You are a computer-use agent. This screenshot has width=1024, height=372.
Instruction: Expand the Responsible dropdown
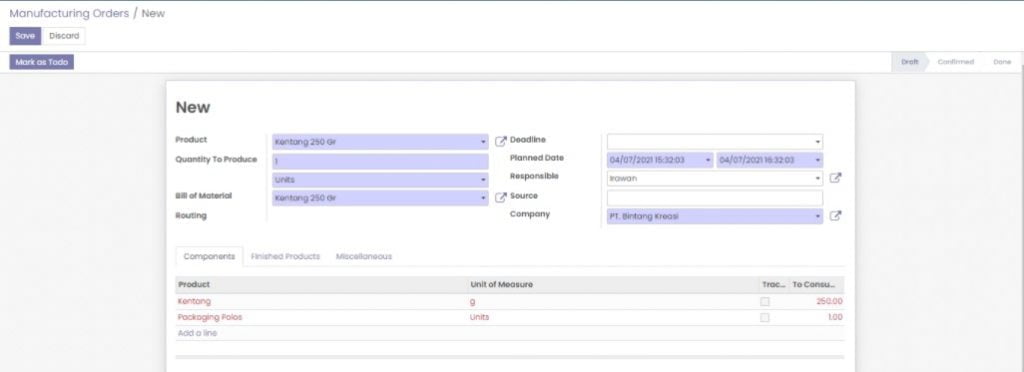(x=818, y=178)
